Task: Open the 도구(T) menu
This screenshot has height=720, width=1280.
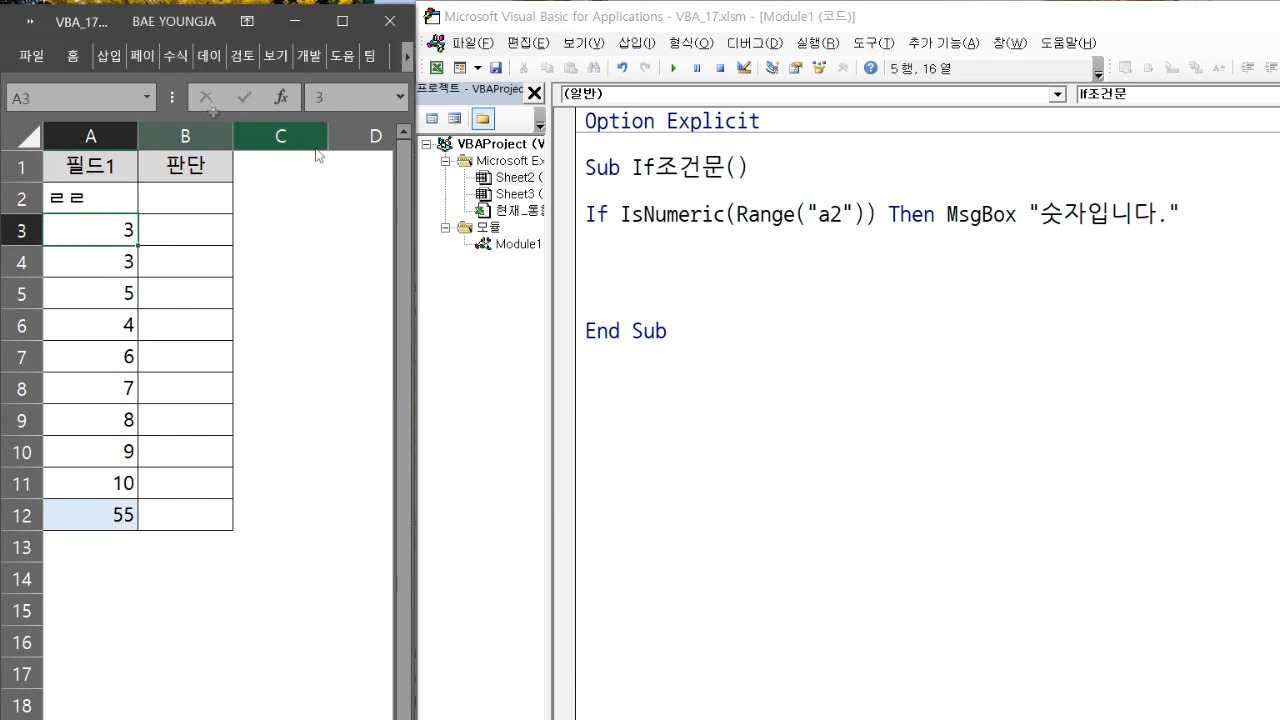Action: pos(873,43)
